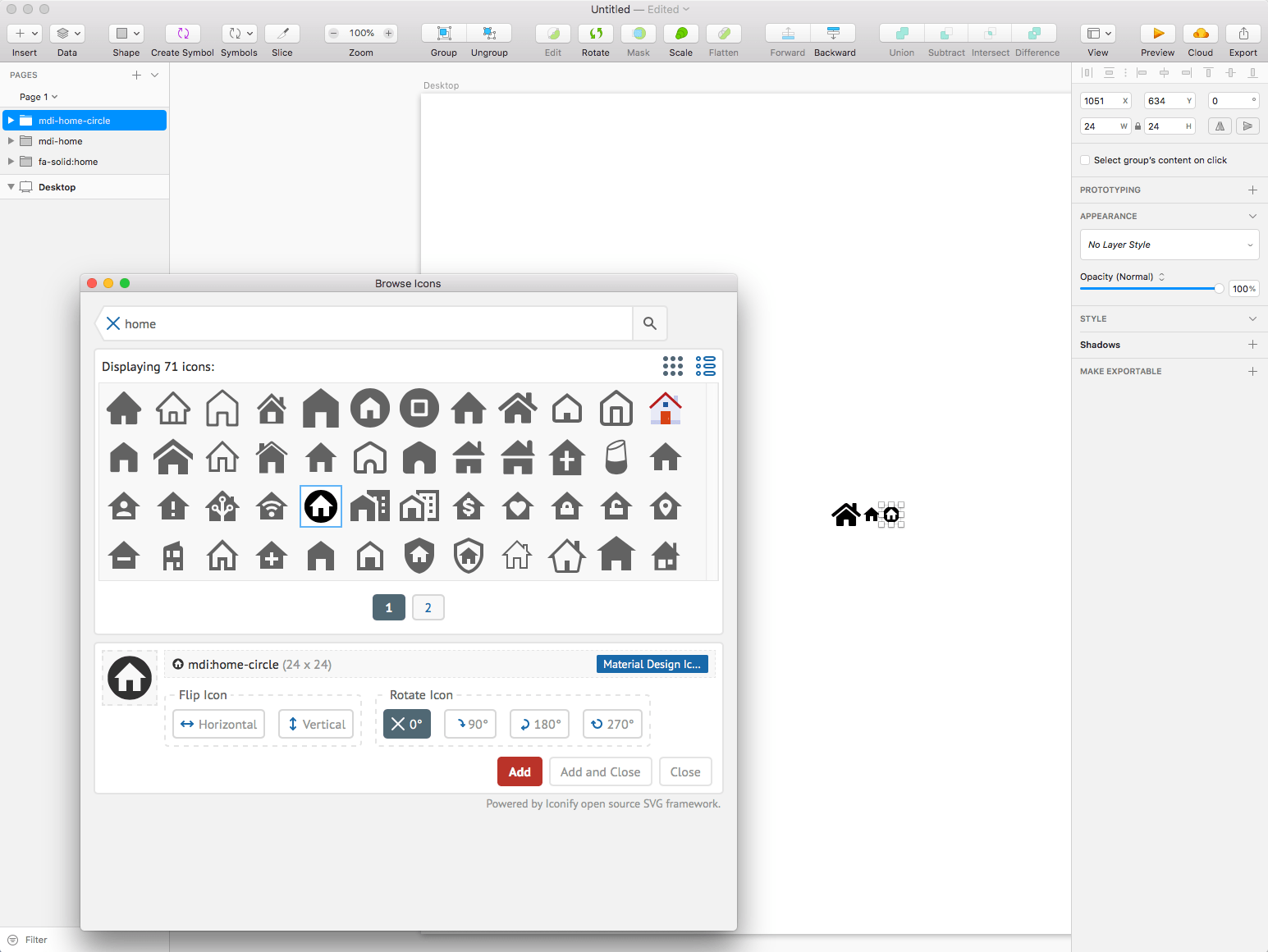Click the Mask toolbar icon
Image resolution: width=1268 pixels, height=952 pixels.
(x=639, y=34)
